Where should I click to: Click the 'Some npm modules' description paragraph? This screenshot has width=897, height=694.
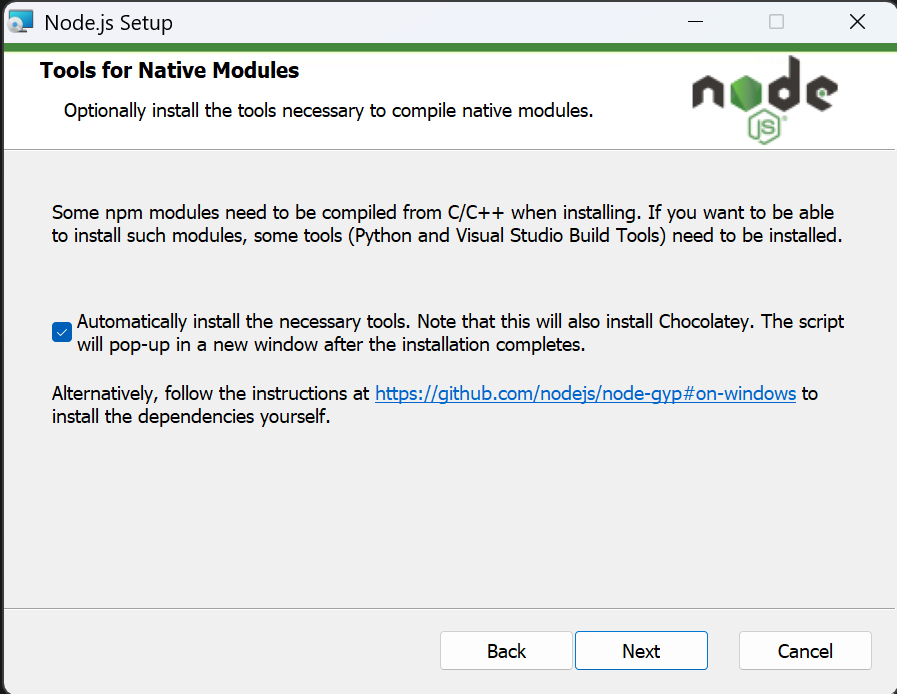coord(447,224)
